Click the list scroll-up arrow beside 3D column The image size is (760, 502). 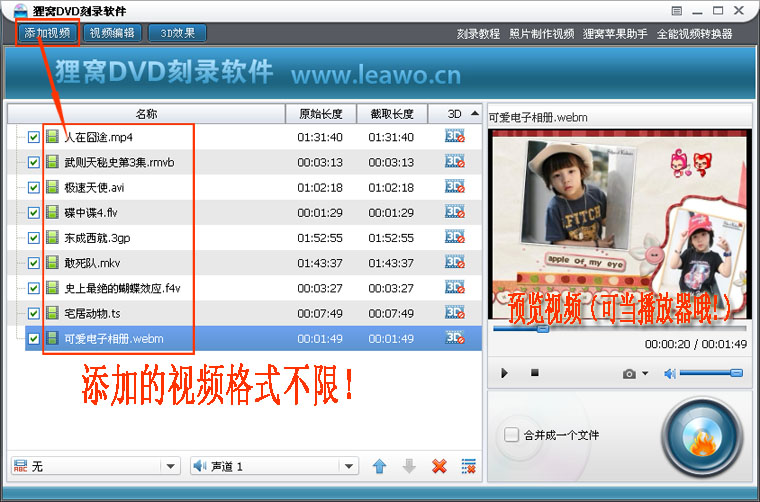click(475, 113)
